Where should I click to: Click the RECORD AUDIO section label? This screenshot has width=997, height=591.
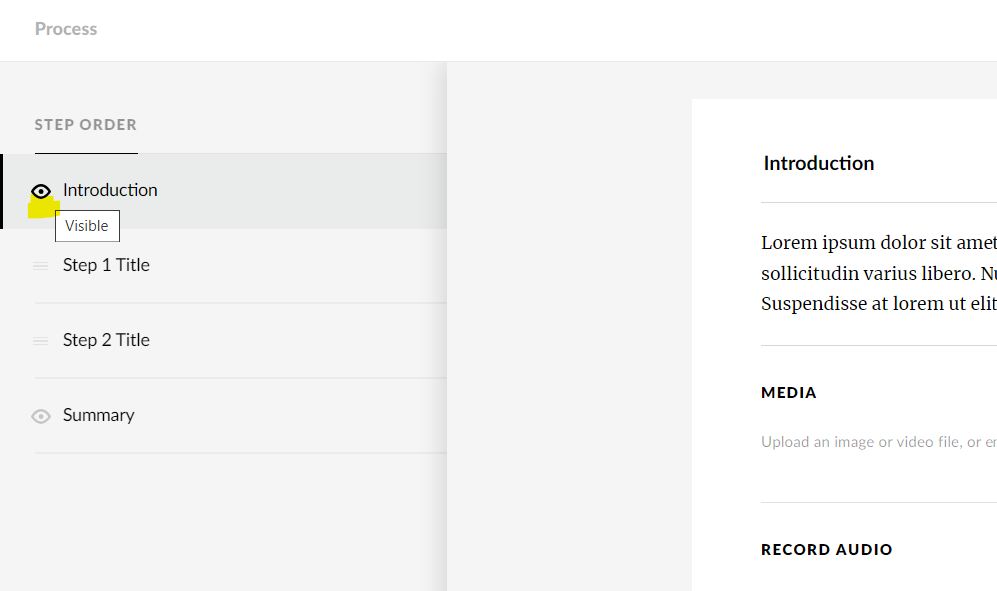[x=826, y=550]
